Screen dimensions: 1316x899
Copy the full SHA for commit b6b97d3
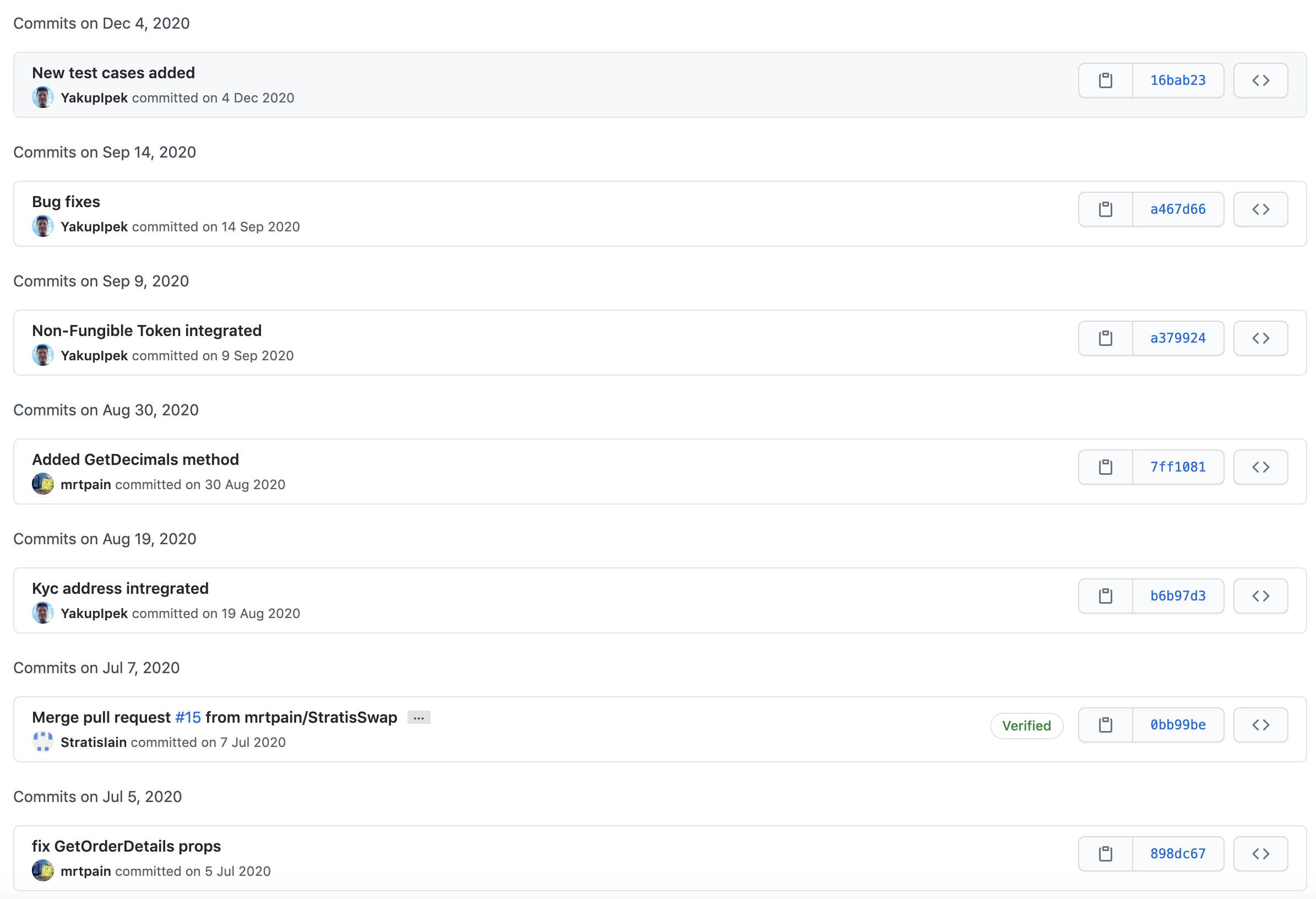(1105, 596)
